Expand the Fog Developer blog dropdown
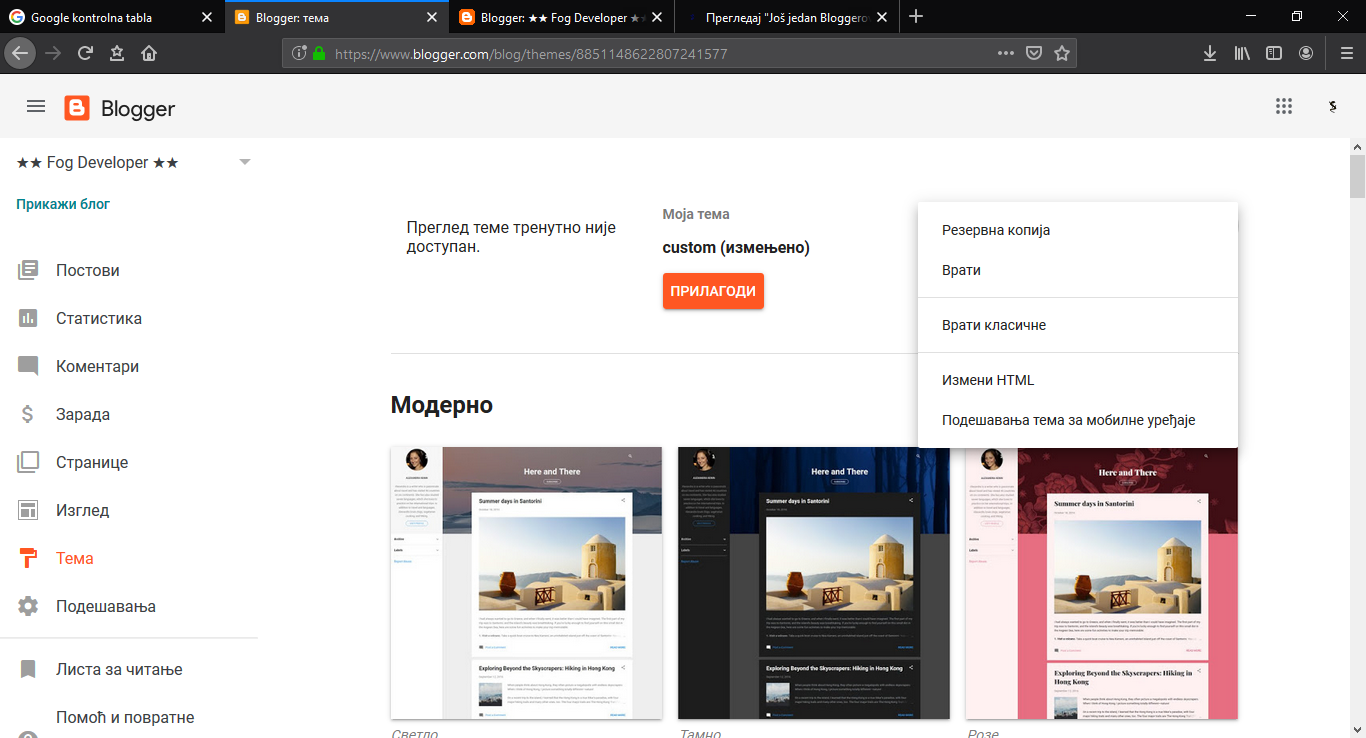 [245, 162]
